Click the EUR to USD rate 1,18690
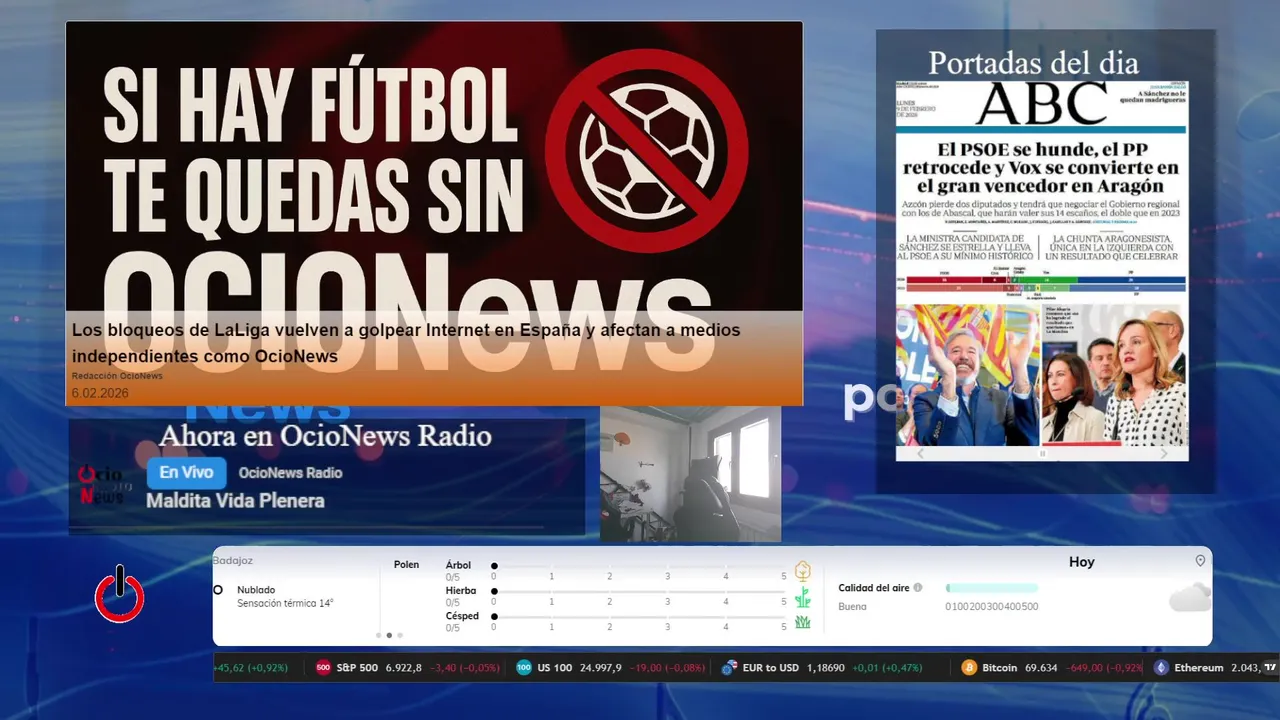 pyautogui.click(x=826, y=668)
